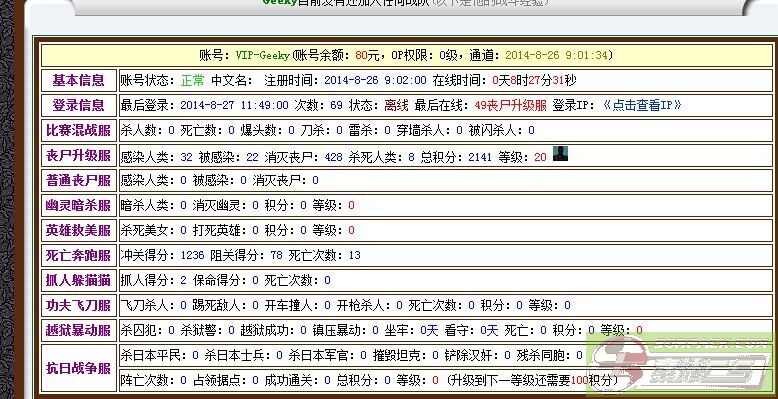
Task: Click the channel timestamp 2014-8-26 9:01:34
Action: click(x=556, y=55)
